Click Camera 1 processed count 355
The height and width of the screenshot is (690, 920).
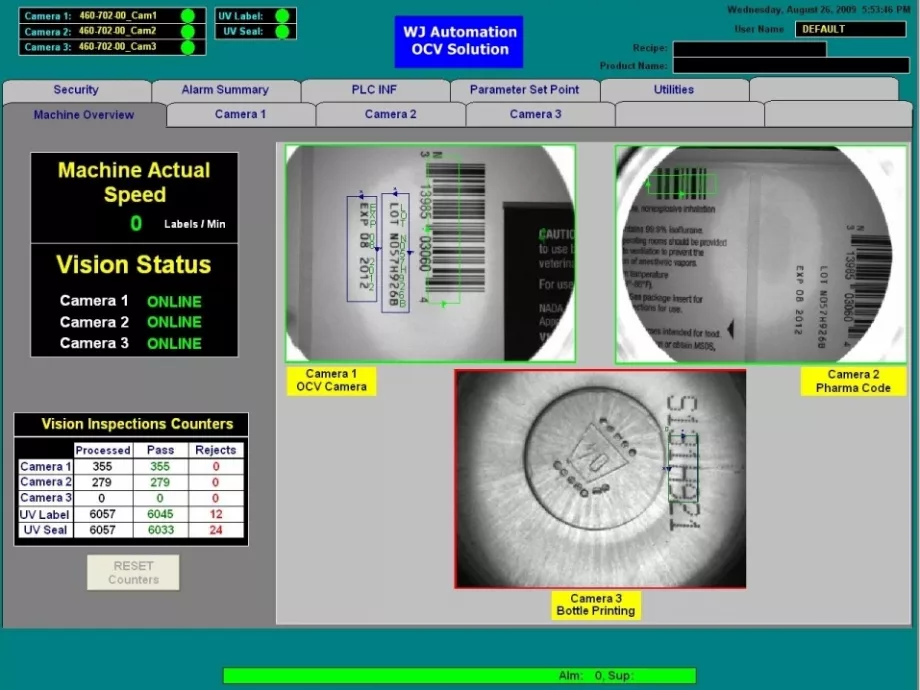(x=102, y=466)
